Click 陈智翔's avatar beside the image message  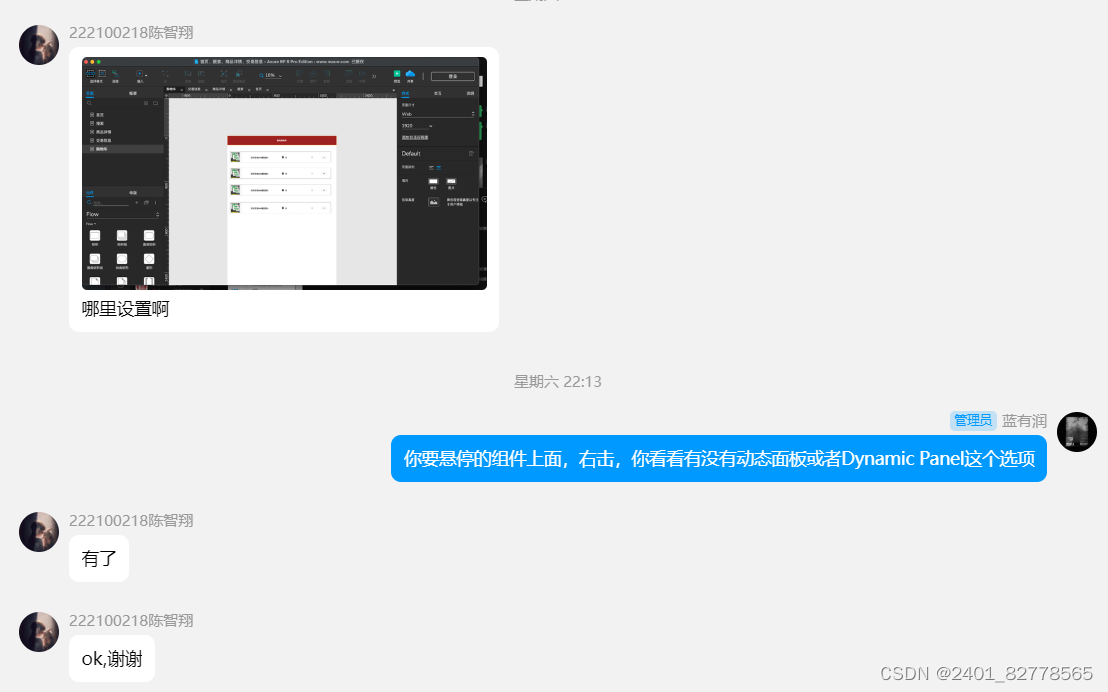point(39,45)
